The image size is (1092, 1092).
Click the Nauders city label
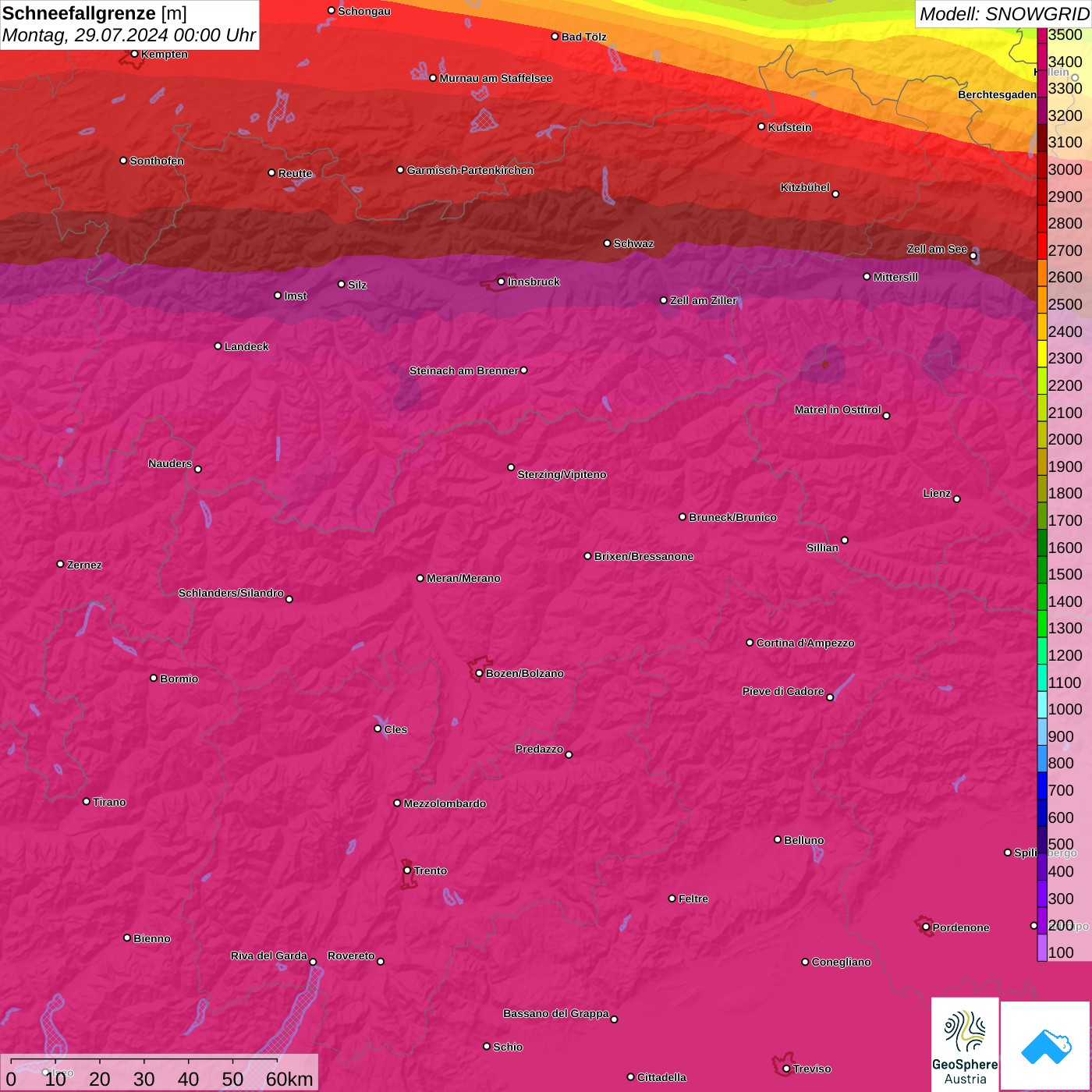[x=170, y=463]
